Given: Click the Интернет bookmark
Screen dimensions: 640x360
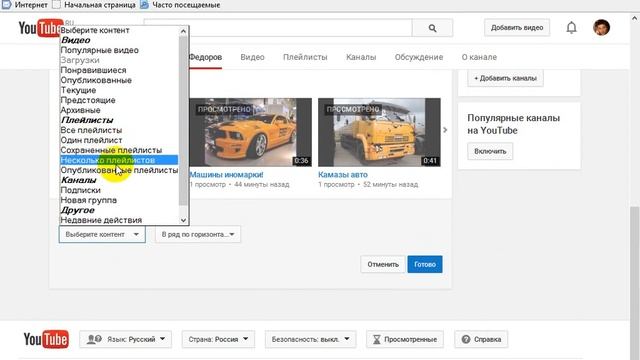Looking at the screenshot, I should (x=25, y=5).
